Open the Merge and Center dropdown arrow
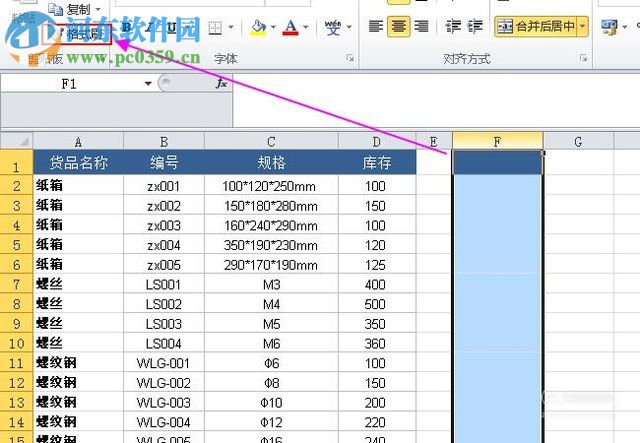Viewport: 640px width, 443px height. 583,27
